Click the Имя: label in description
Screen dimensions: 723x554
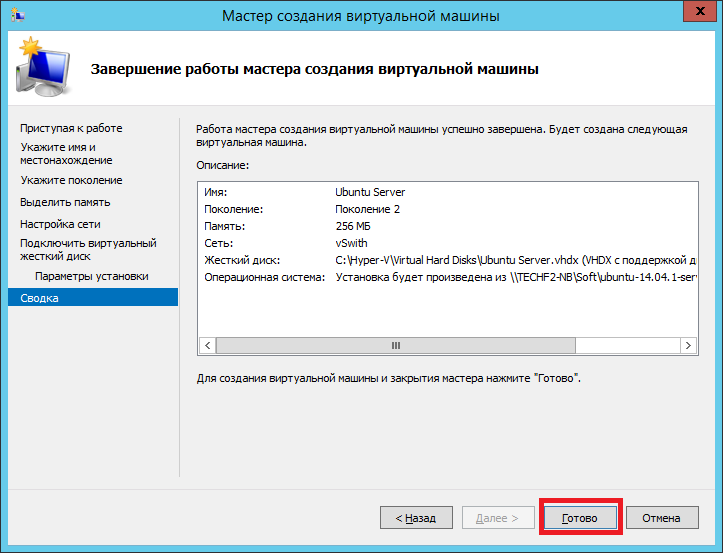(216, 192)
